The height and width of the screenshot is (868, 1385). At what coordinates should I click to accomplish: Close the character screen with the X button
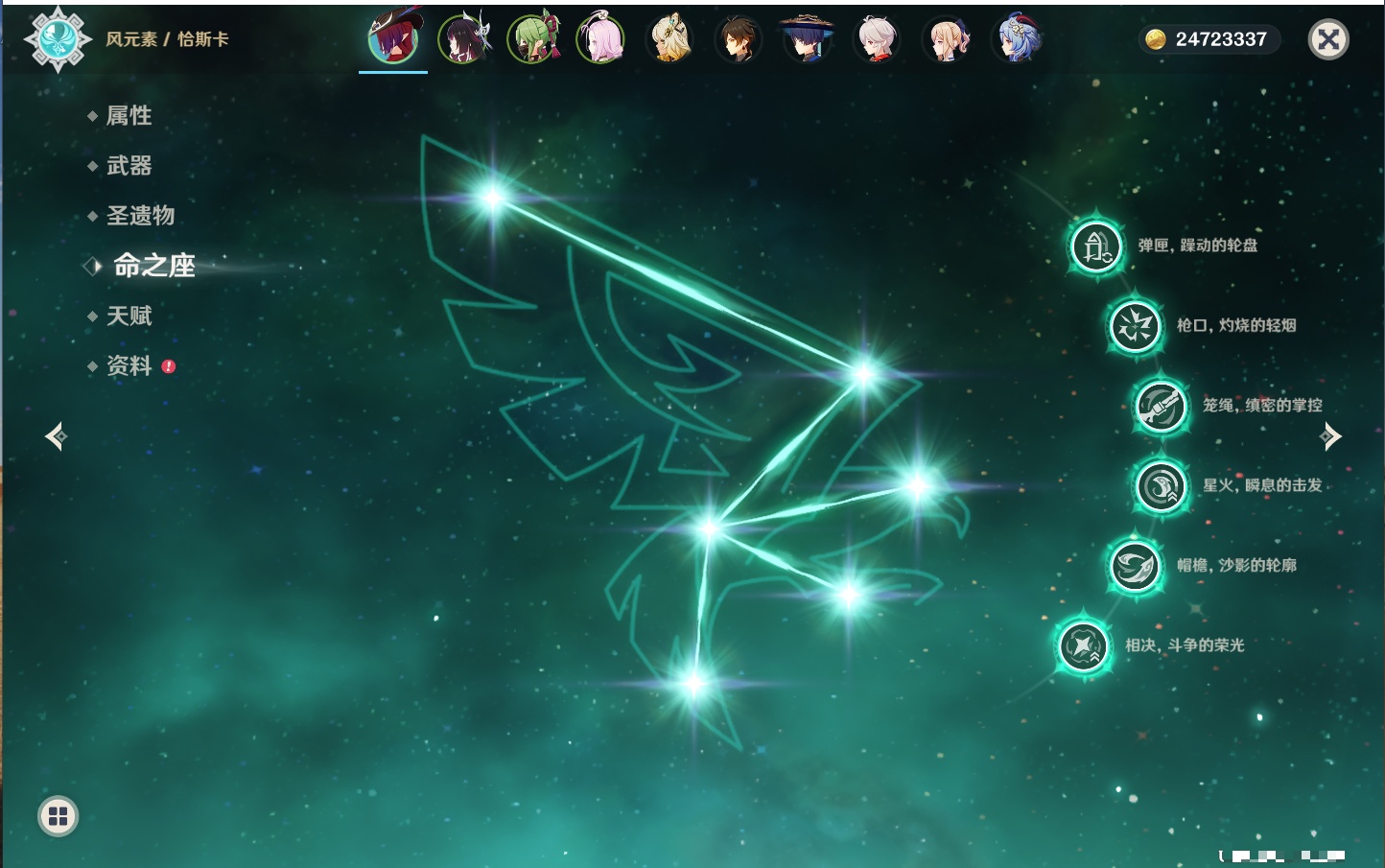(x=1328, y=39)
